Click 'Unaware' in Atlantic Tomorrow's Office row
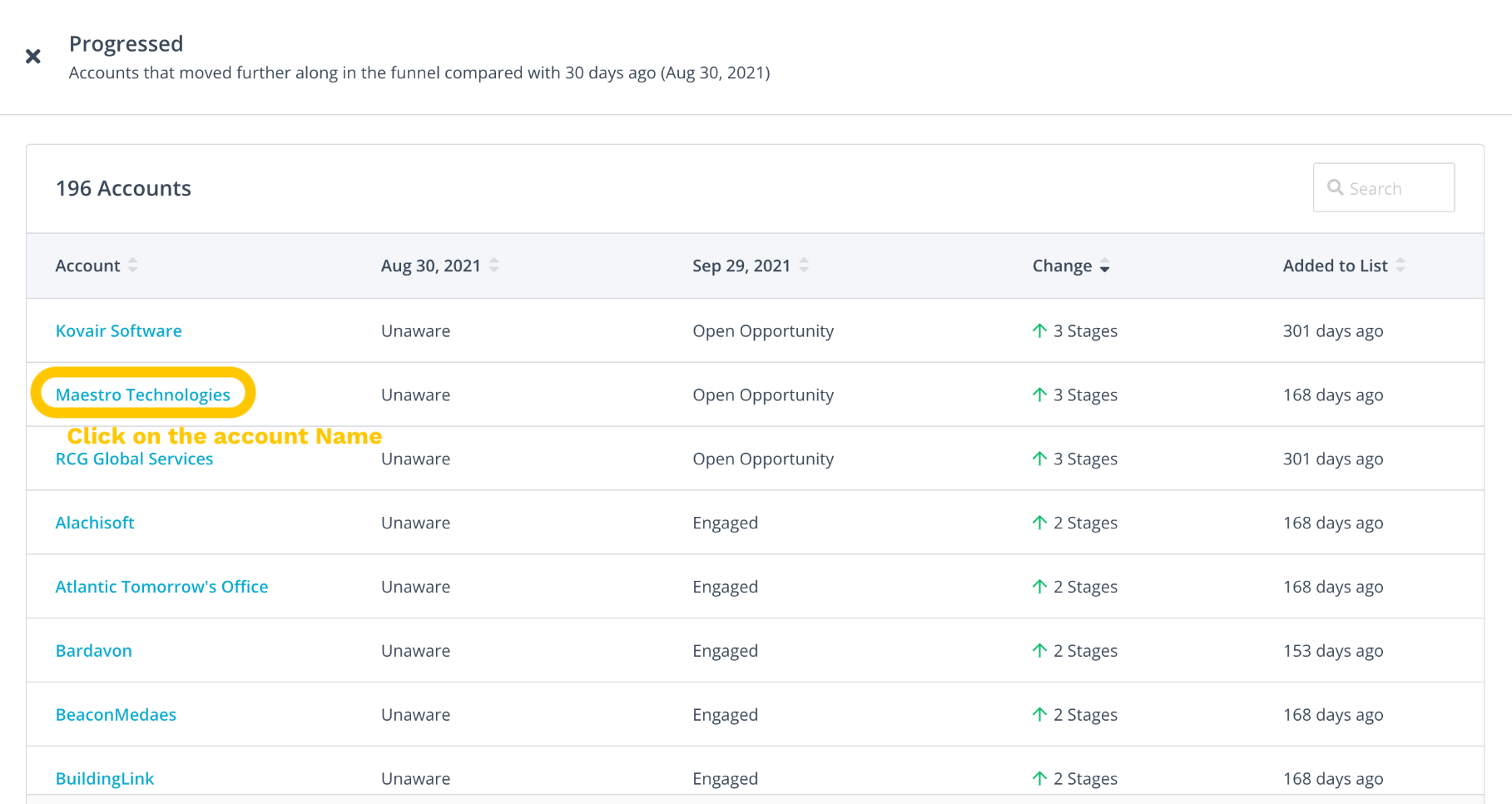Image resolution: width=1512 pixels, height=804 pixels. tap(415, 587)
